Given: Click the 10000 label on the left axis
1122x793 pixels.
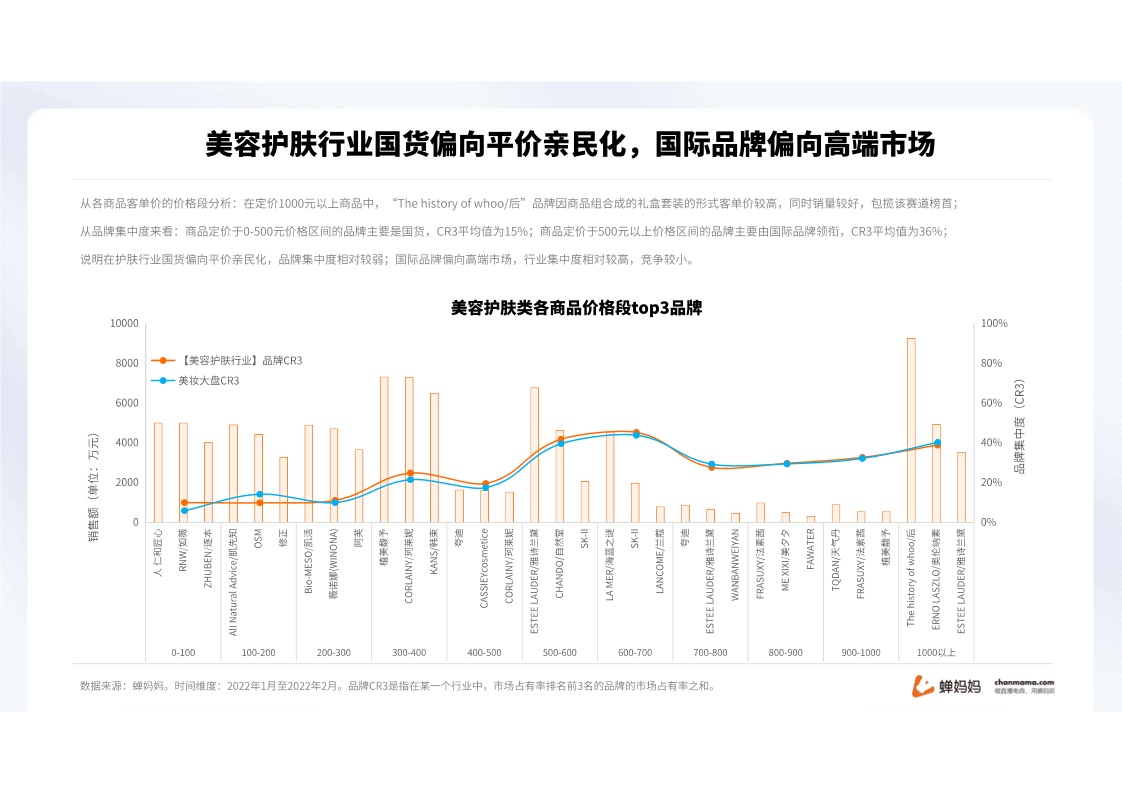Looking at the screenshot, I should [x=125, y=324].
